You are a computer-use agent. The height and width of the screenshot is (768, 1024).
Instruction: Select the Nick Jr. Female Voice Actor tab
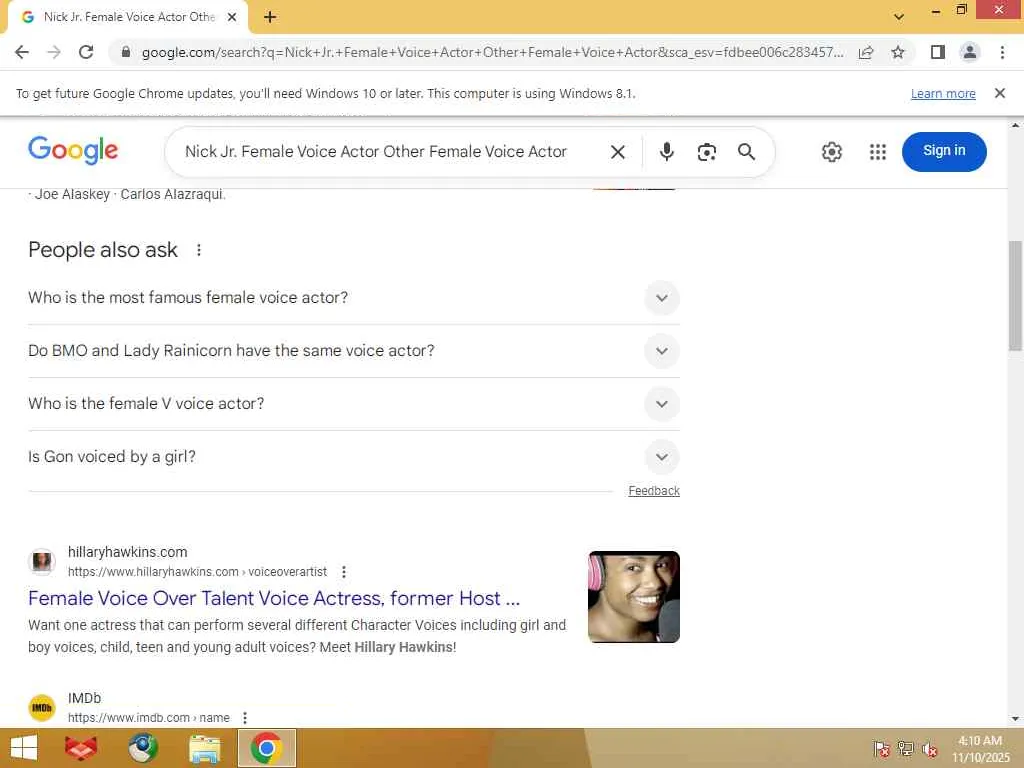pos(128,17)
